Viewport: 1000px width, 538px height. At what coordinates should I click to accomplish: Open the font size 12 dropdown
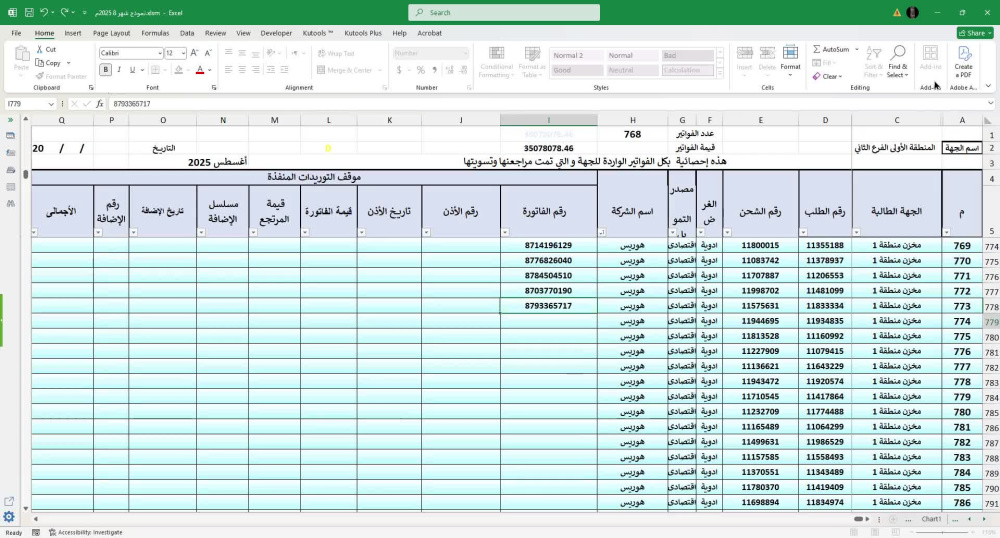(183, 53)
